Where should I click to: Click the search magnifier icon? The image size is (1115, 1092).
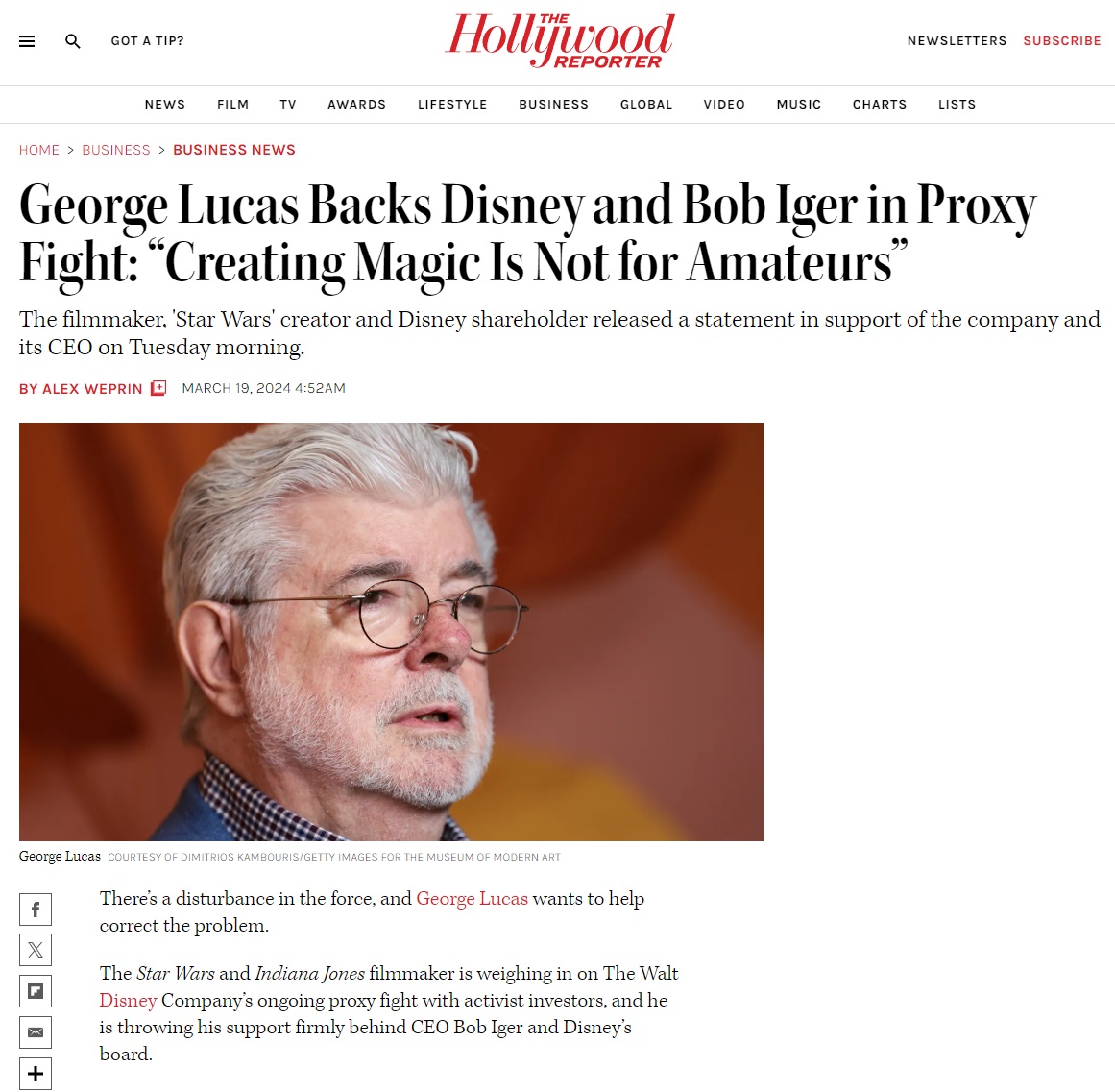coord(73,41)
